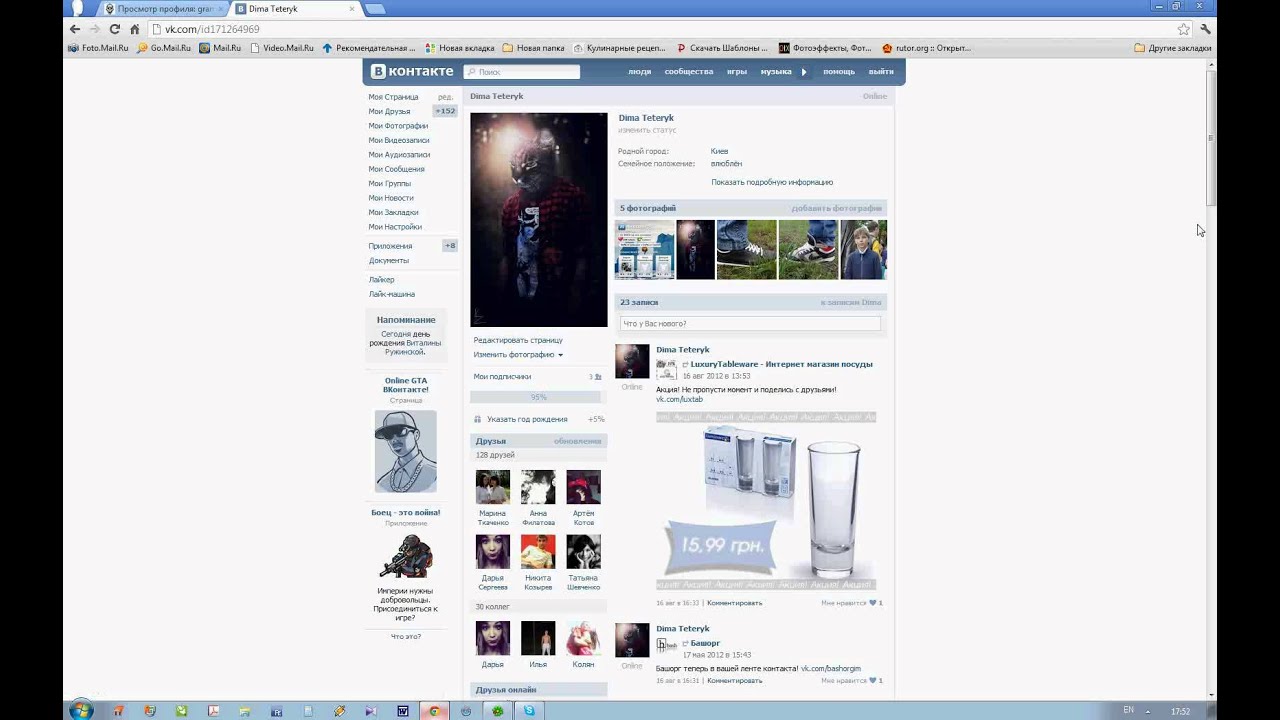Open 'Мои Видеозаписи' in sidebar
This screenshot has height=720, width=1280.
click(x=399, y=140)
